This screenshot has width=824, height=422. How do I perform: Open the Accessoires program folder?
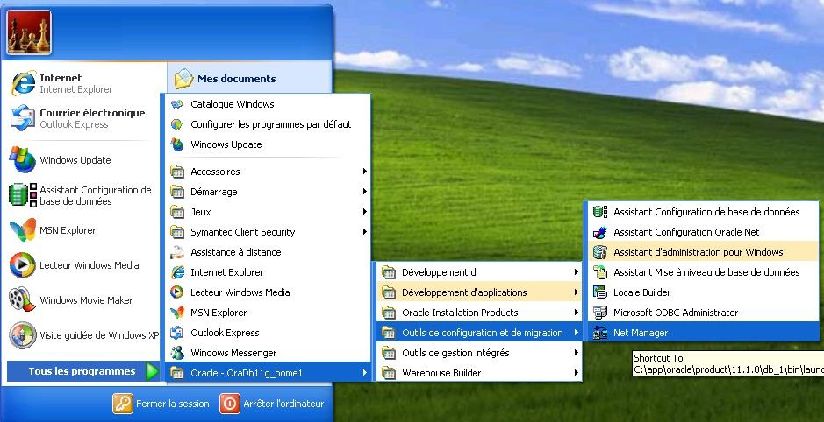(x=268, y=171)
